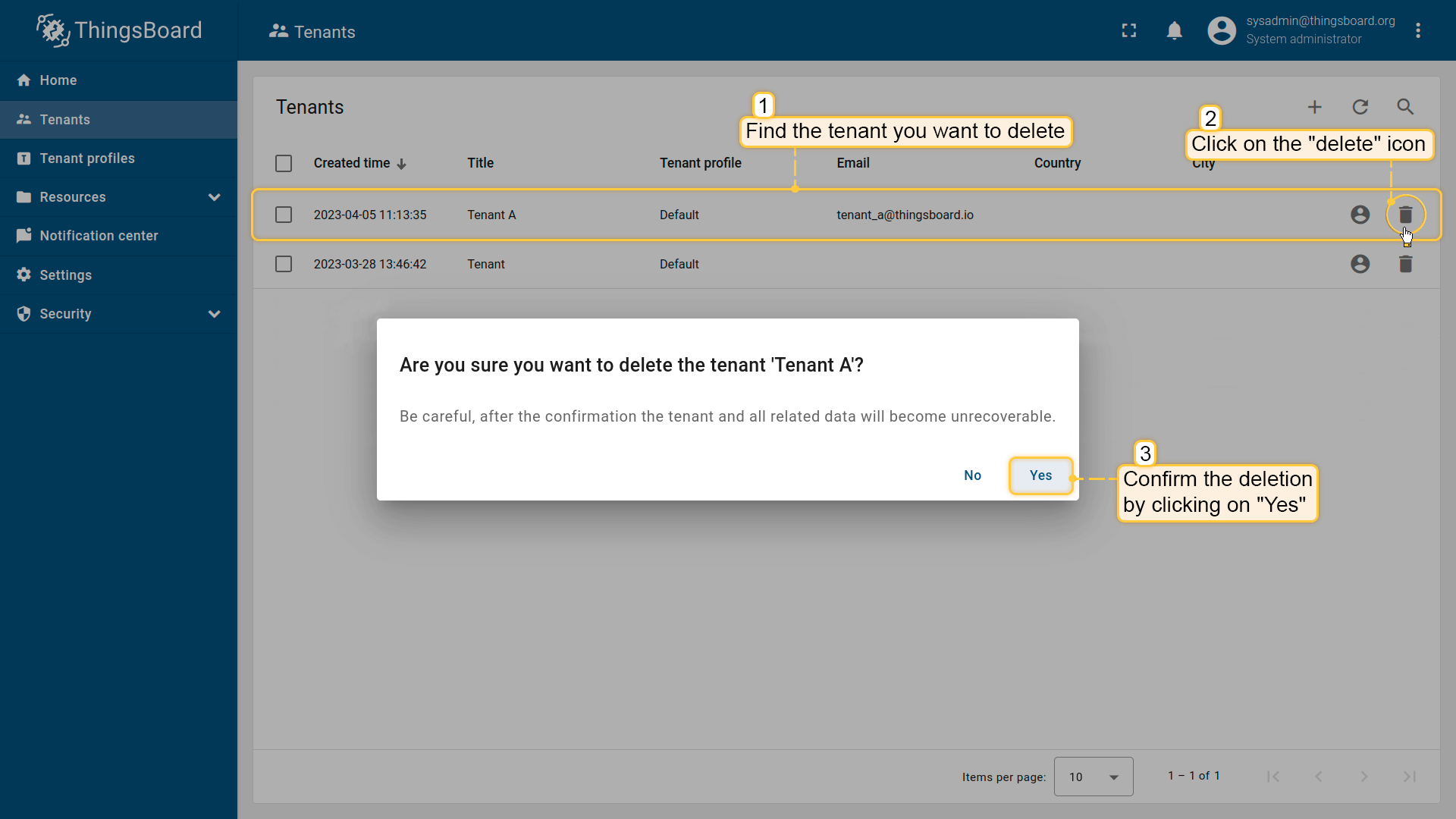The width and height of the screenshot is (1456, 819).
Task: Open the notifications bell
Action: (1175, 30)
